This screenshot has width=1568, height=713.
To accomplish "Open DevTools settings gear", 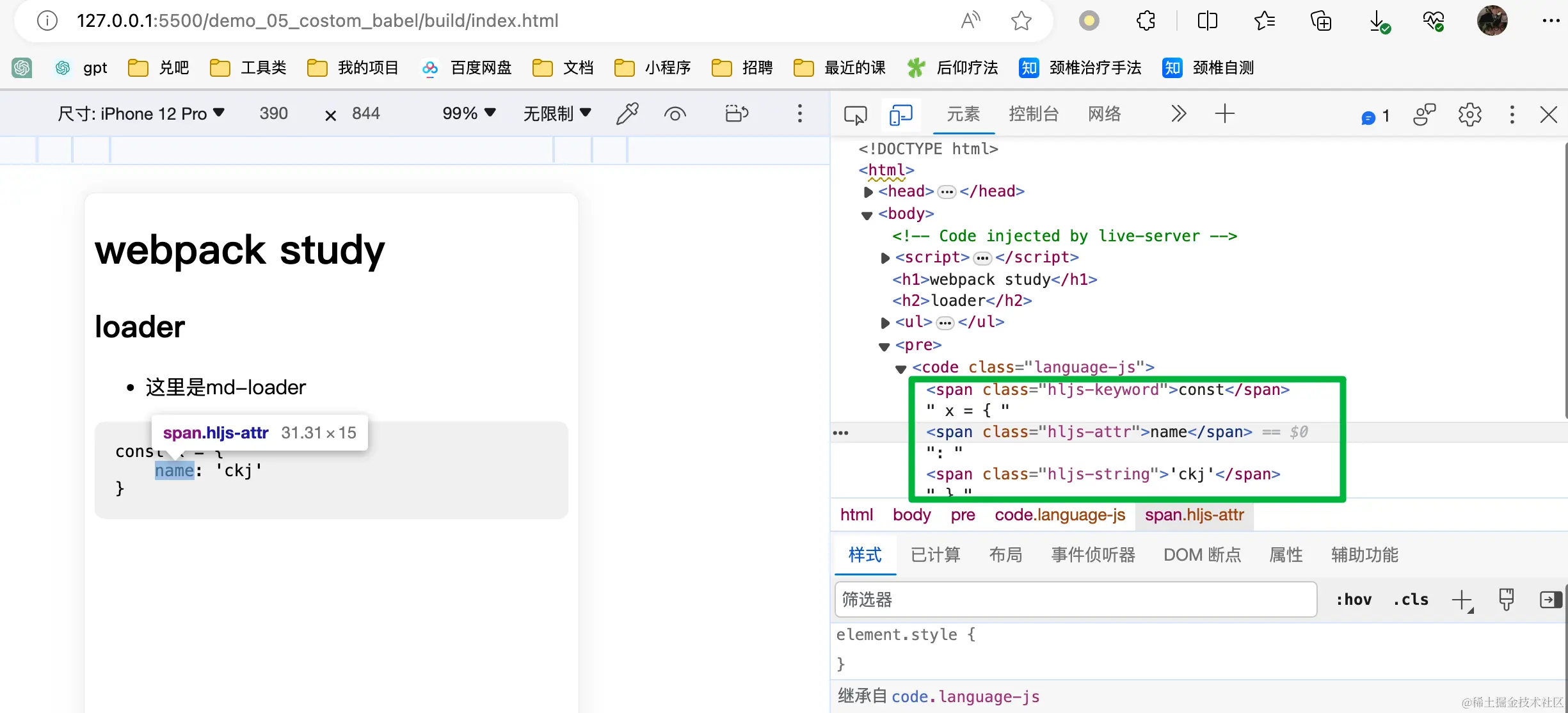I will tap(1469, 115).
